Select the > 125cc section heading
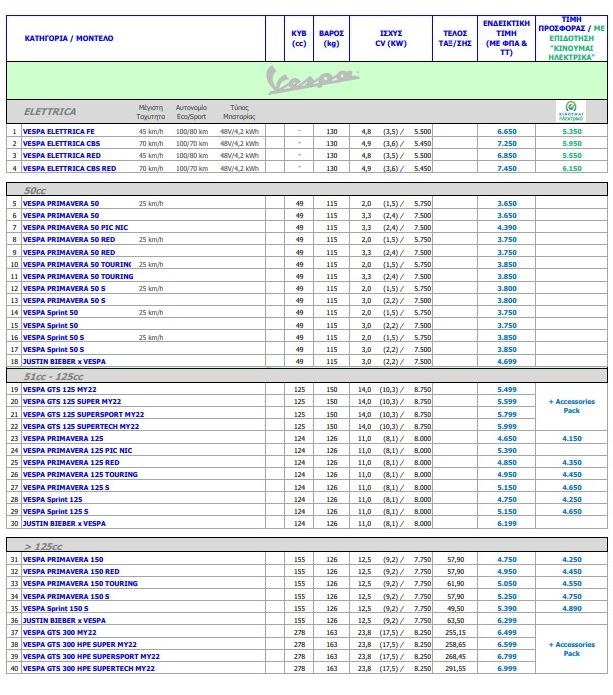Screen dimensions: 613x695 [x=43, y=547]
